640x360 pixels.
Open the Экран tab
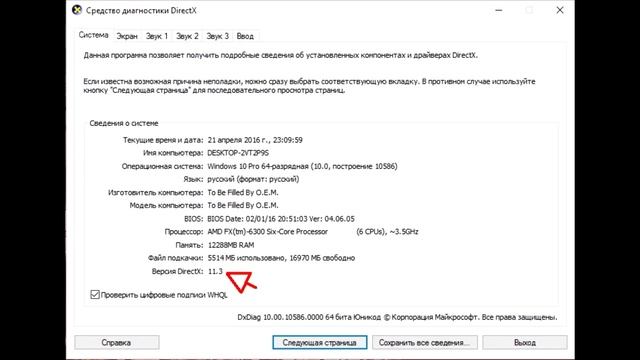[x=127, y=36]
